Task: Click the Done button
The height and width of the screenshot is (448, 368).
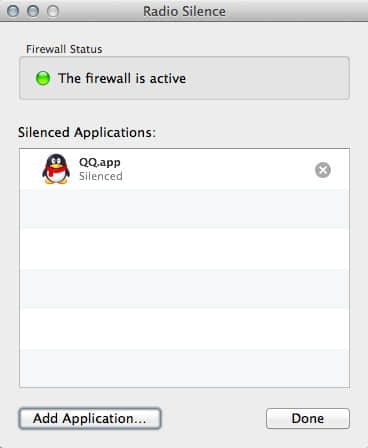Action: pyautogui.click(x=308, y=418)
